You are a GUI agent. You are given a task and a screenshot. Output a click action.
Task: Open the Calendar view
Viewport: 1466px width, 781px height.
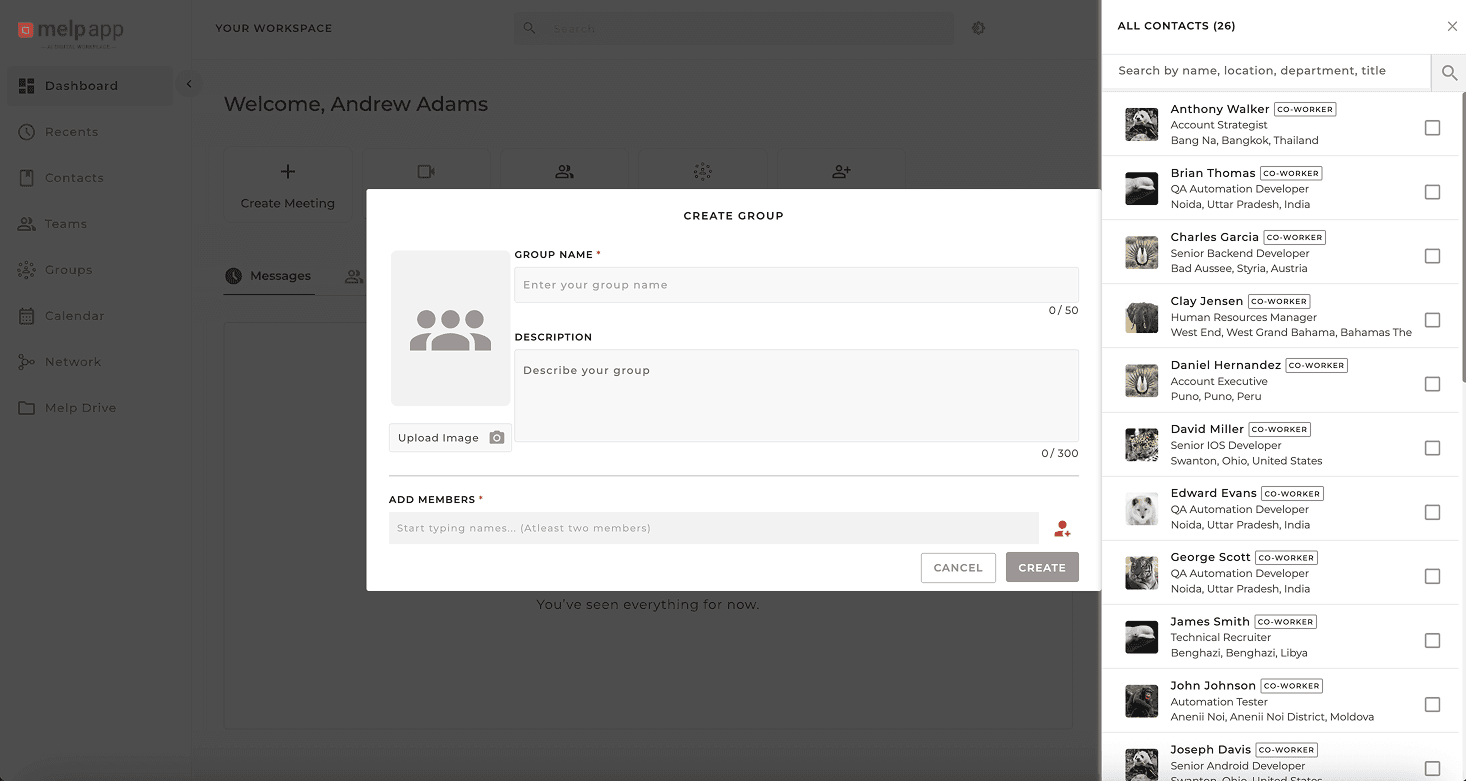click(x=72, y=315)
